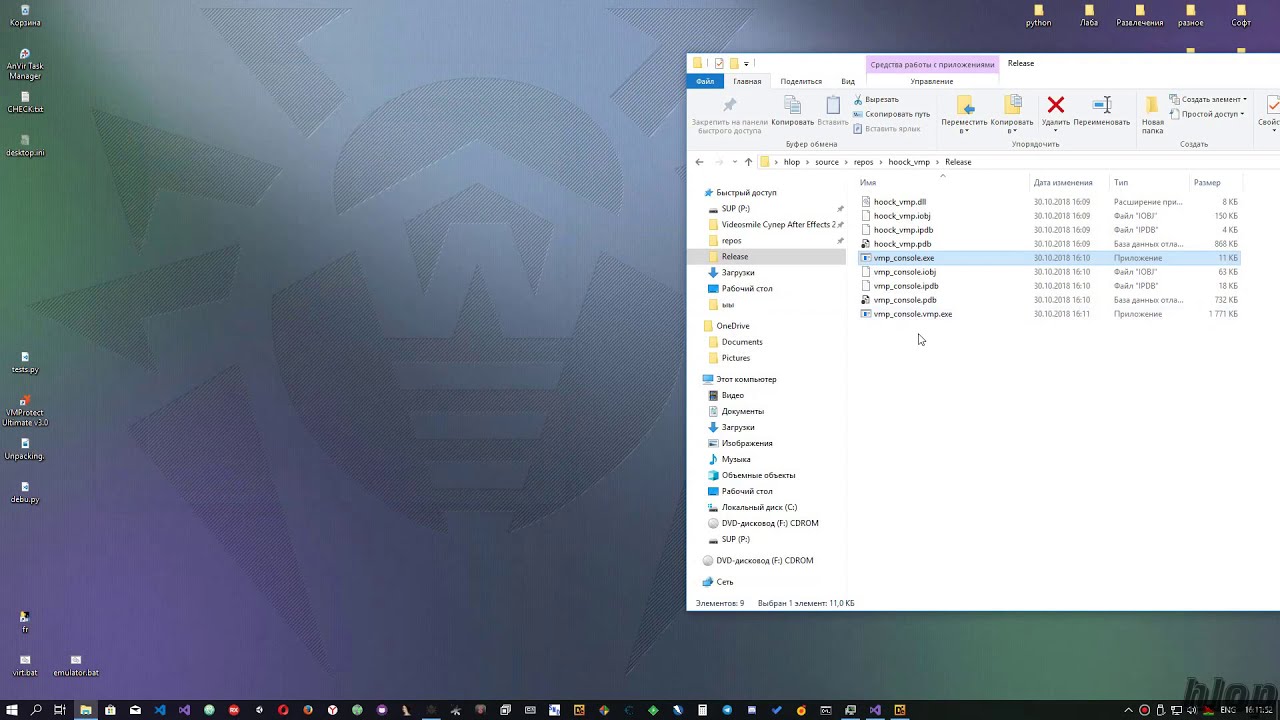This screenshot has height=720, width=1280.
Task: Select the CHECK.txt desktop file
Action: click(x=25, y=103)
